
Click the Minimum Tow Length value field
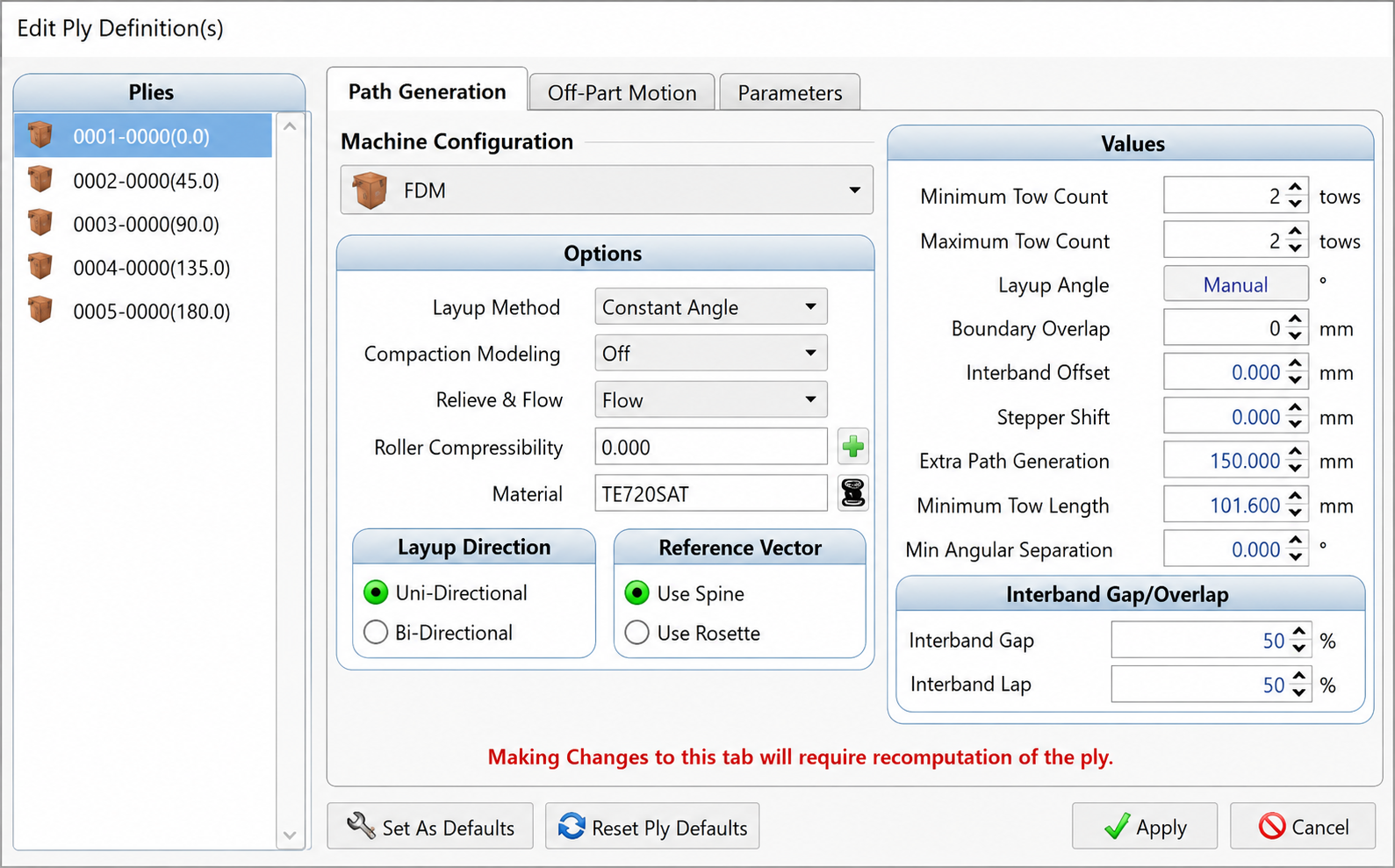point(1236,506)
